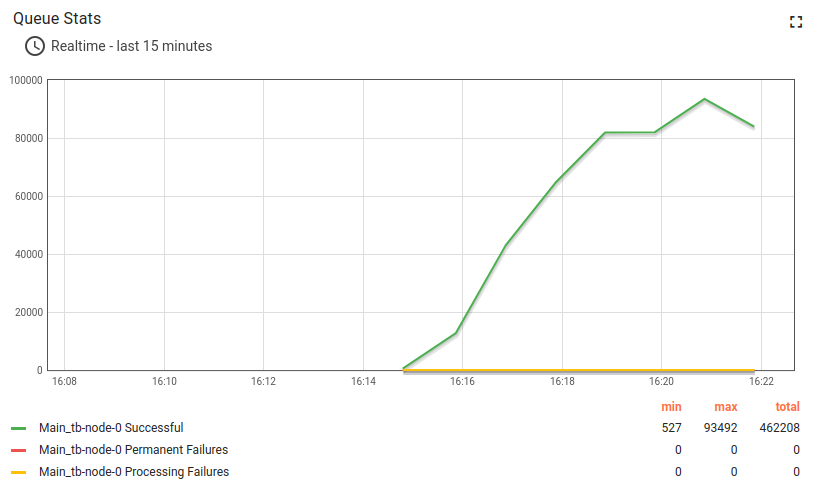Click the 16:14 time axis label
813x484 pixels.
click(363, 381)
